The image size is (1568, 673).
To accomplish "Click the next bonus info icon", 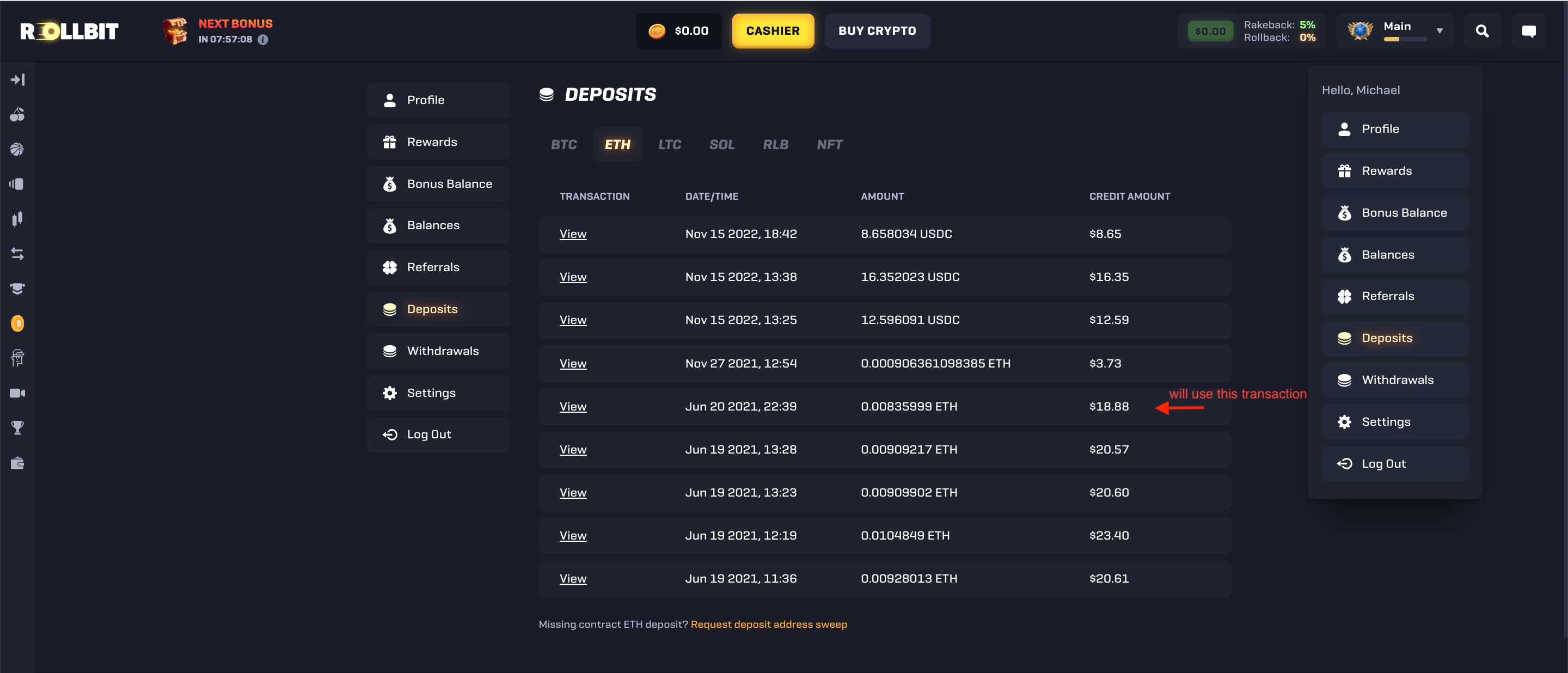I will pyautogui.click(x=263, y=40).
